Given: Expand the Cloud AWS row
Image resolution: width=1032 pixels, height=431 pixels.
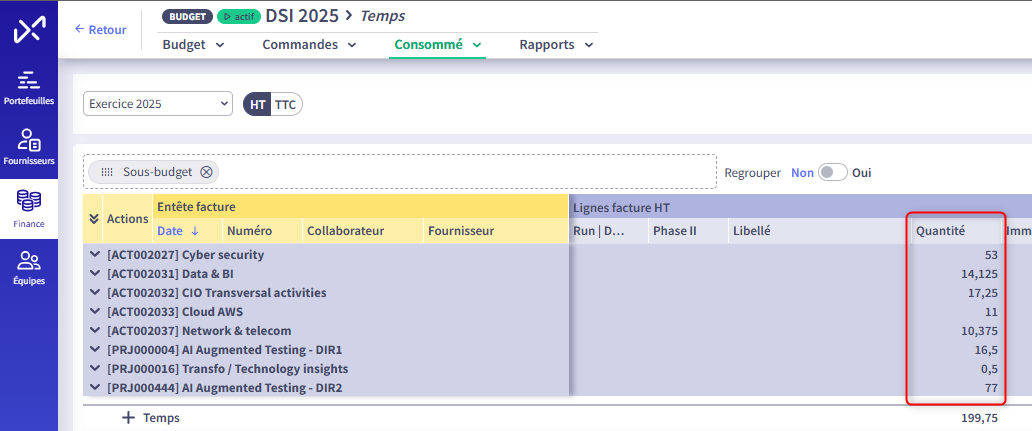Looking at the screenshot, I should coord(96,312).
